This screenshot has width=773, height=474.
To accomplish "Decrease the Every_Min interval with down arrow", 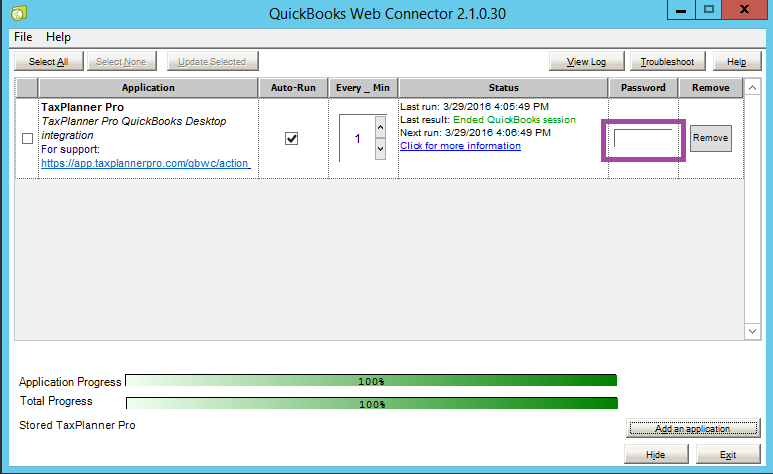I will pos(380,149).
